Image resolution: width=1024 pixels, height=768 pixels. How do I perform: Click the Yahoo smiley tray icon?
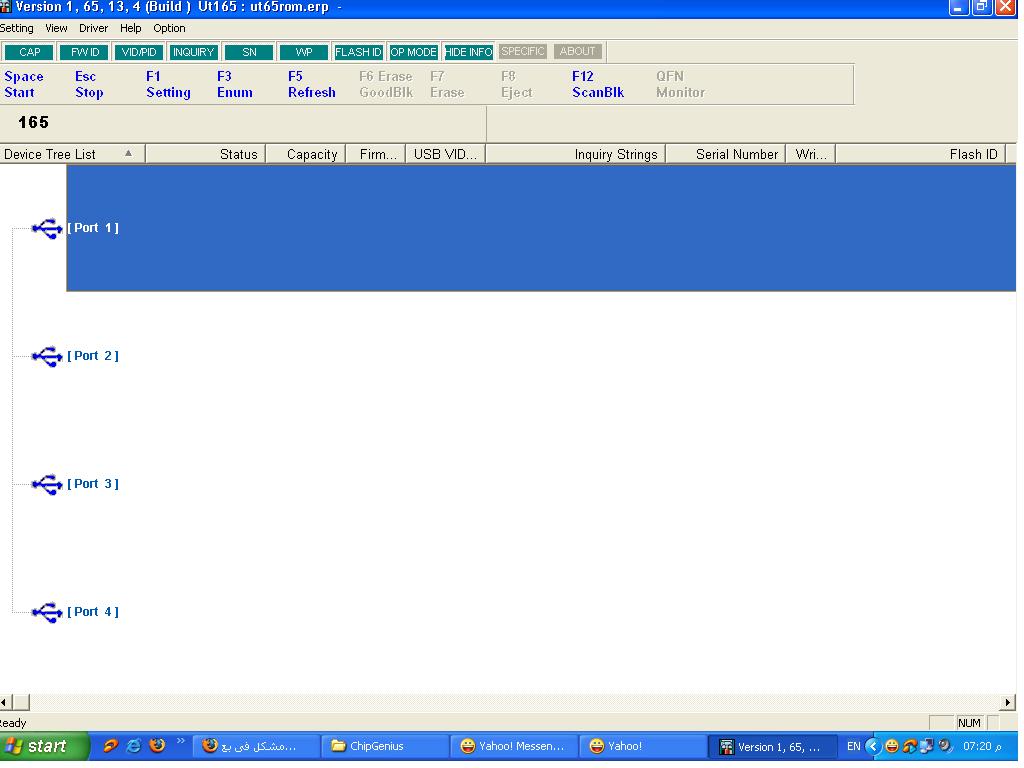point(891,746)
